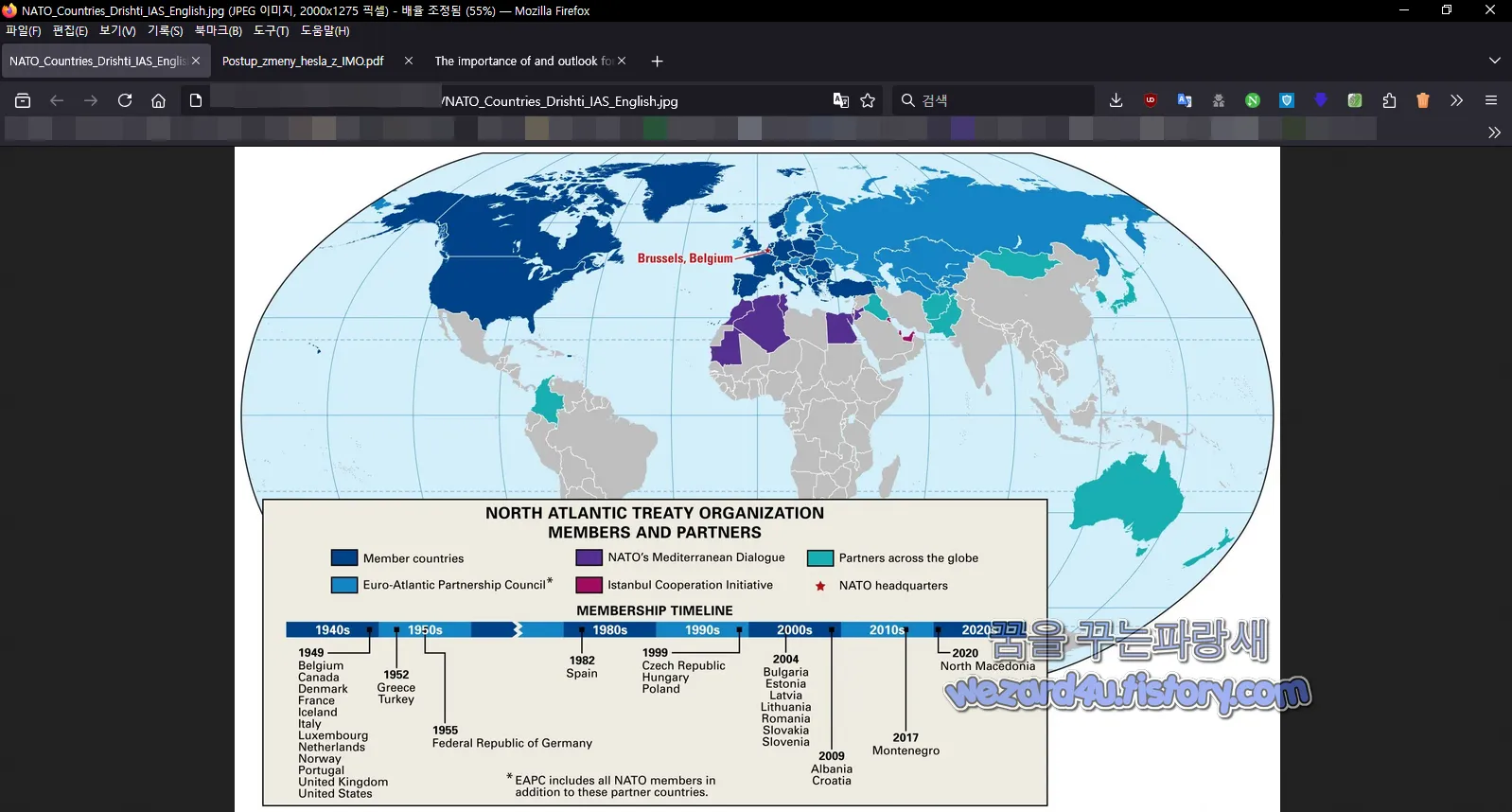The height and width of the screenshot is (812, 1512).
Task: Click the purple down-arrow extension icon
Action: click(1321, 99)
